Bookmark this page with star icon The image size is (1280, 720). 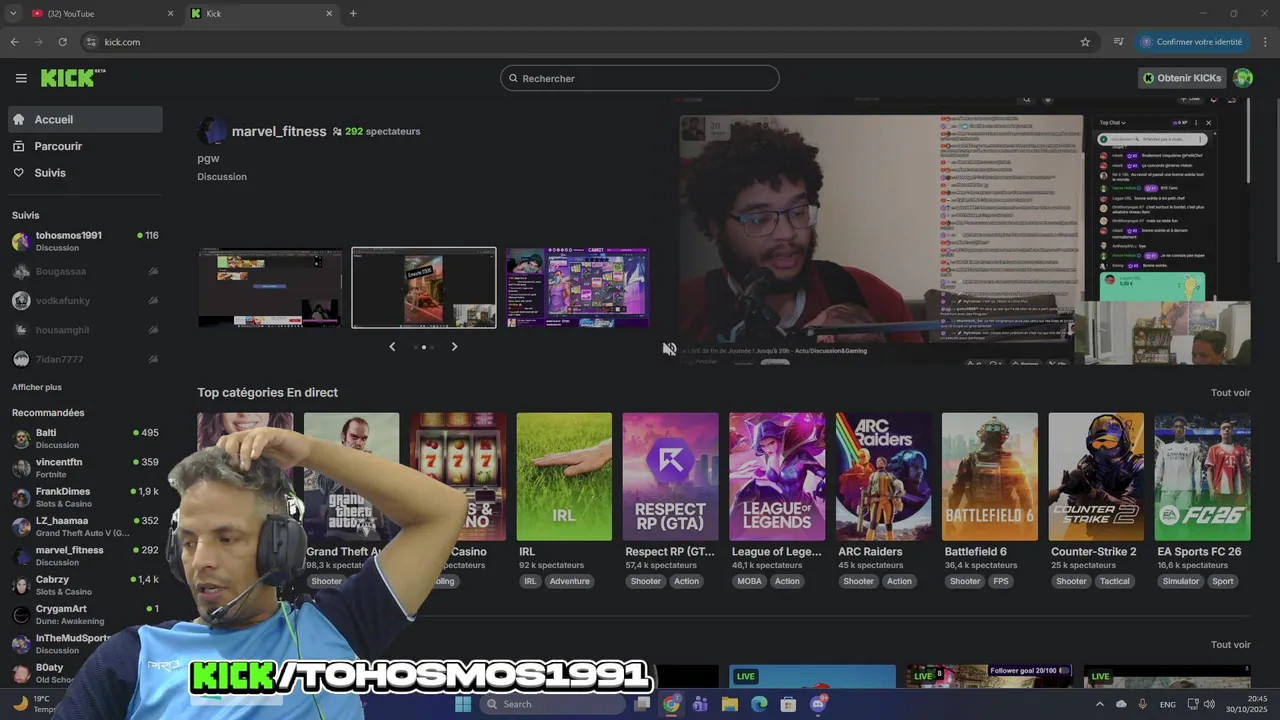click(x=1085, y=42)
